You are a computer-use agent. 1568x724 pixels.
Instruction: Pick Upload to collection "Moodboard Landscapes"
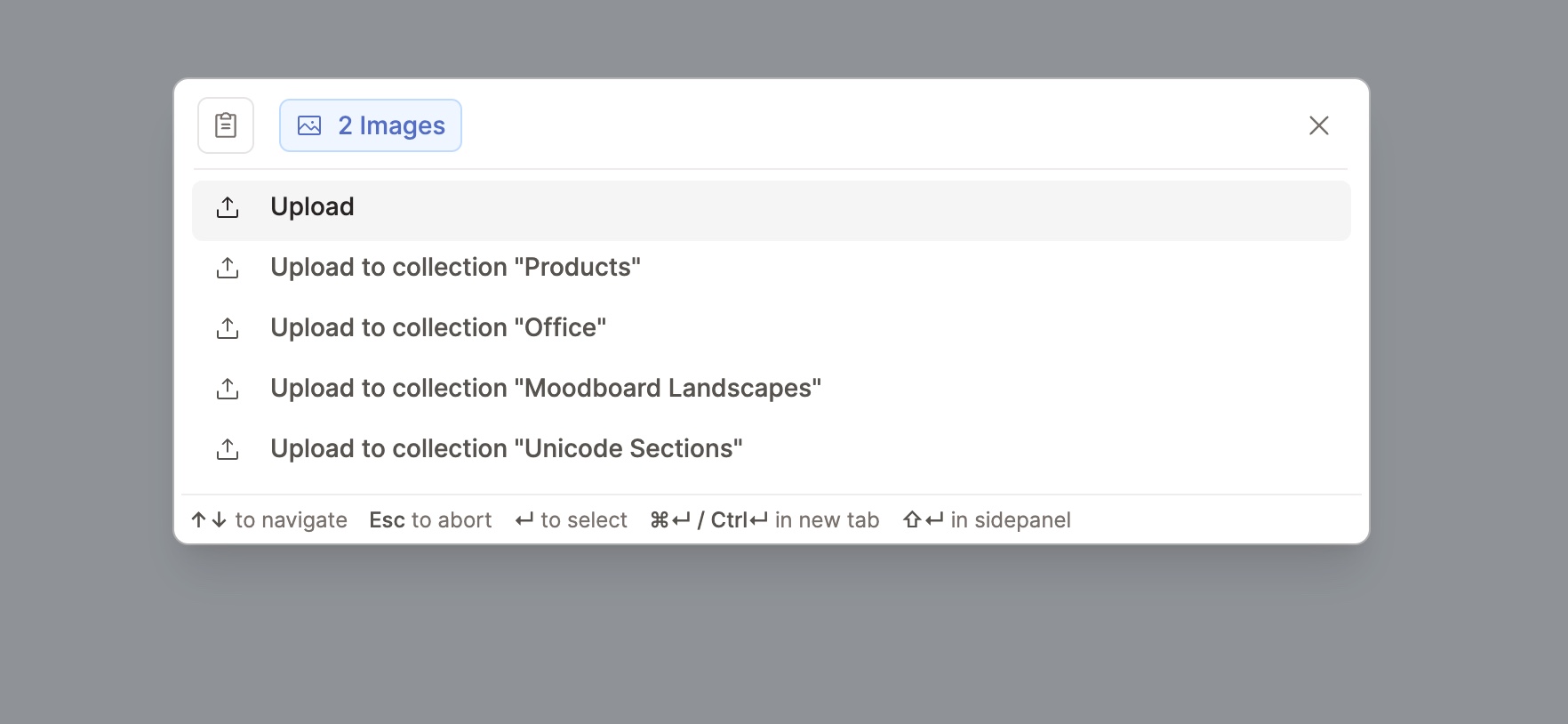546,389
